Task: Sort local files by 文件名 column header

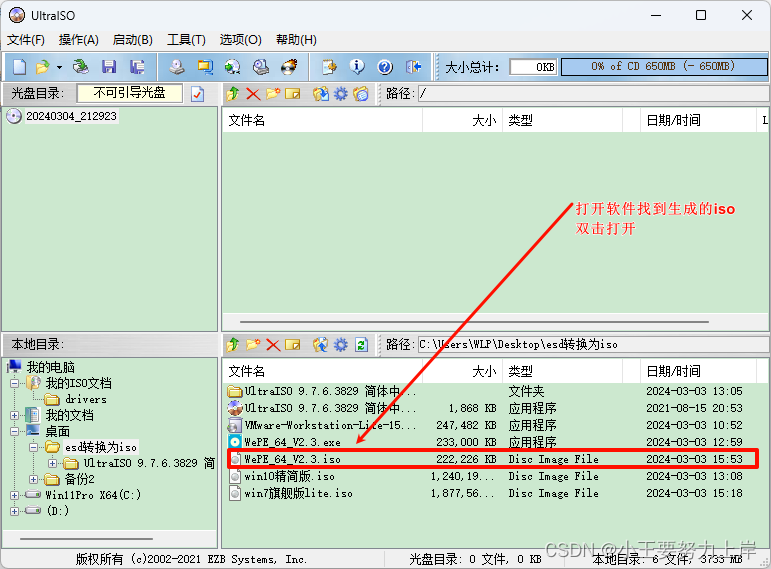Action: coord(323,371)
